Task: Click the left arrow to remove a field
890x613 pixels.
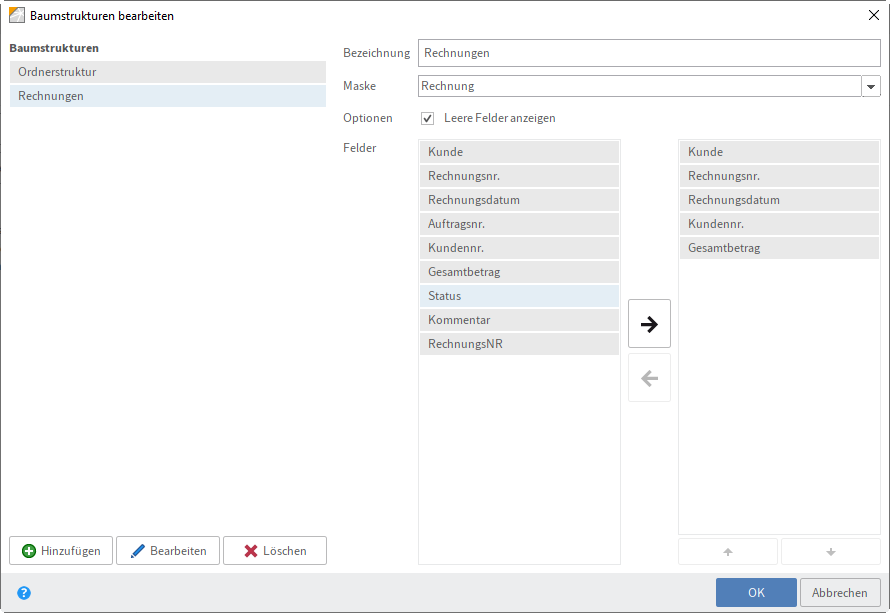Action: click(649, 378)
